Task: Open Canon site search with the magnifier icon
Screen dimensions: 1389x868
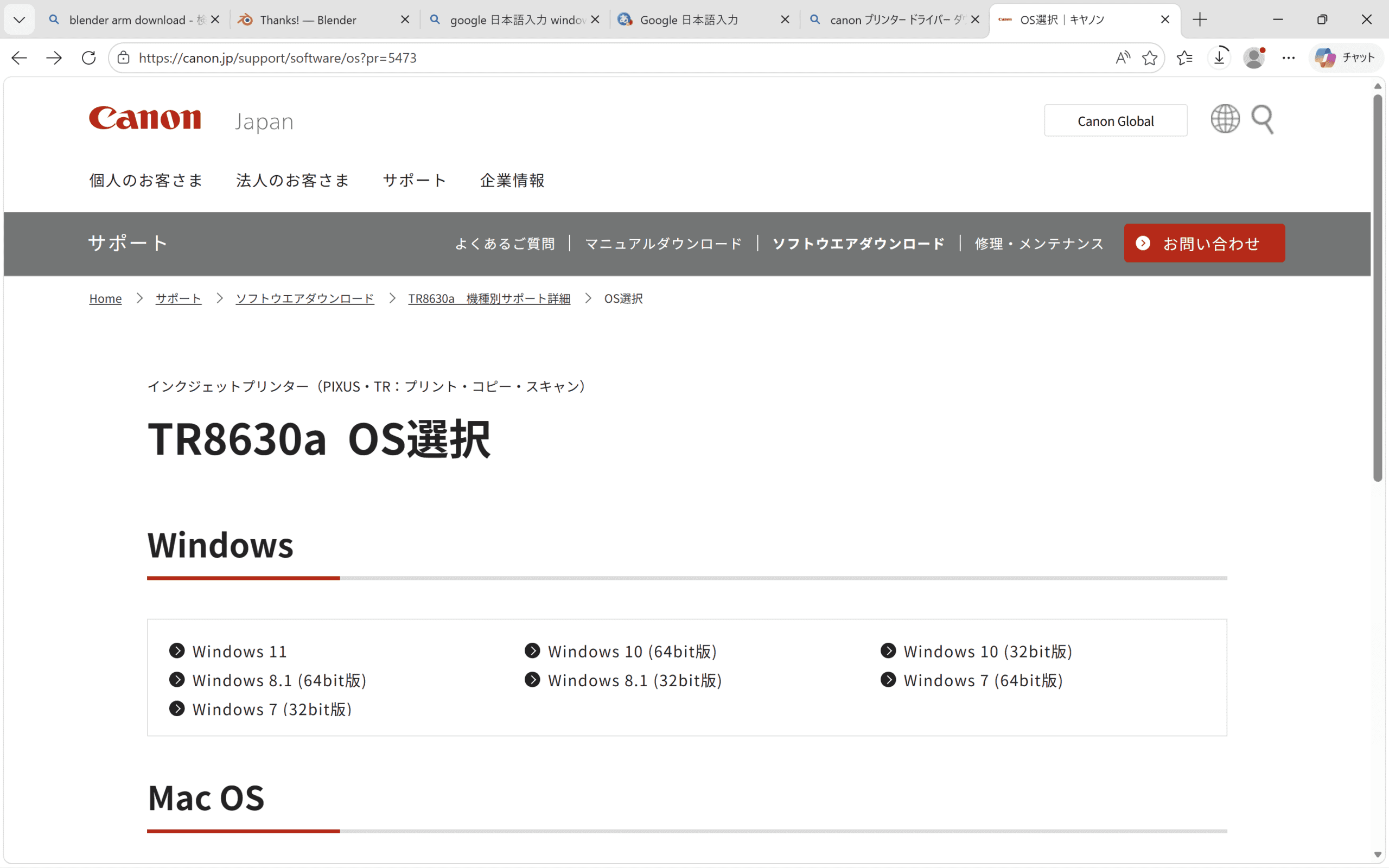Action: 1263,119
